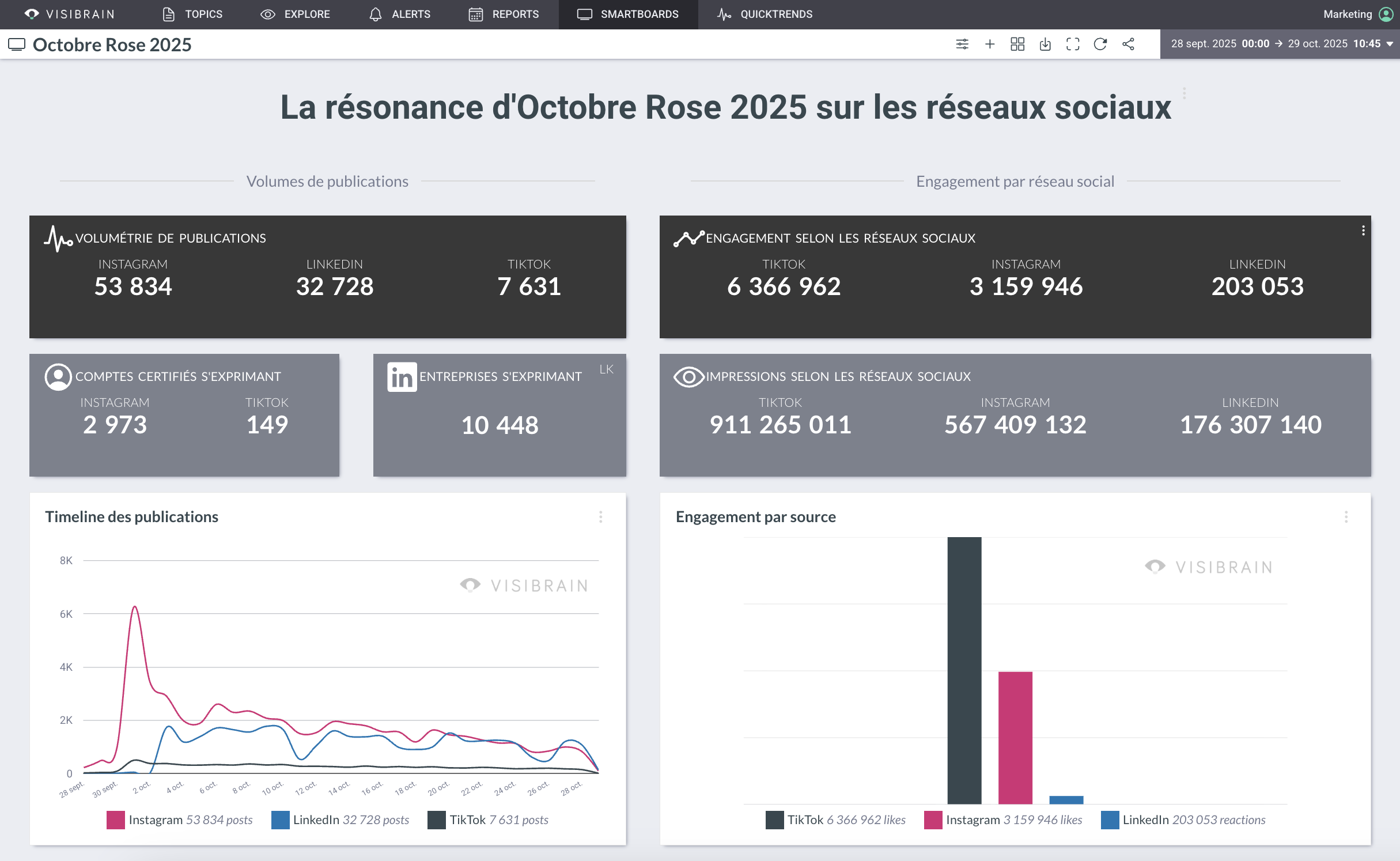The image size is (1400, 861).
Task: Enter fullscreen mode
Action: [x=1073, y=44]
